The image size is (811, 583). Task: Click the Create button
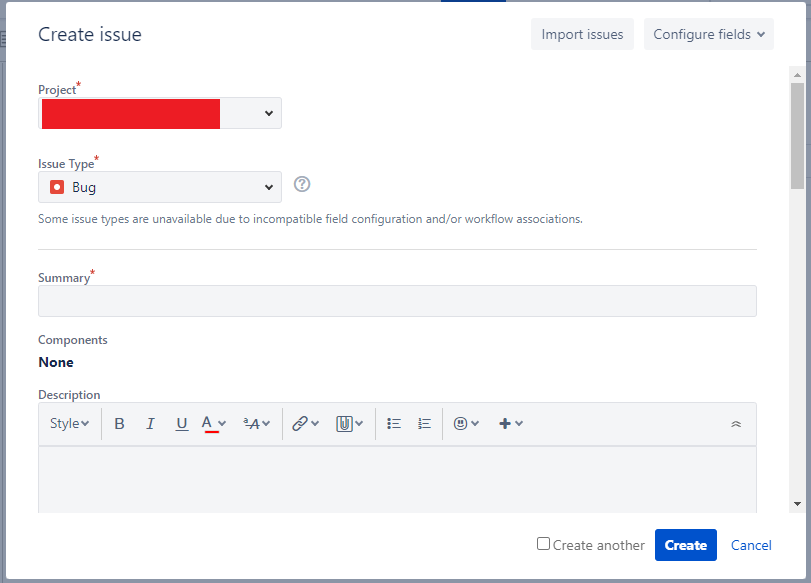pyautogui.click(x=685, y=545)
